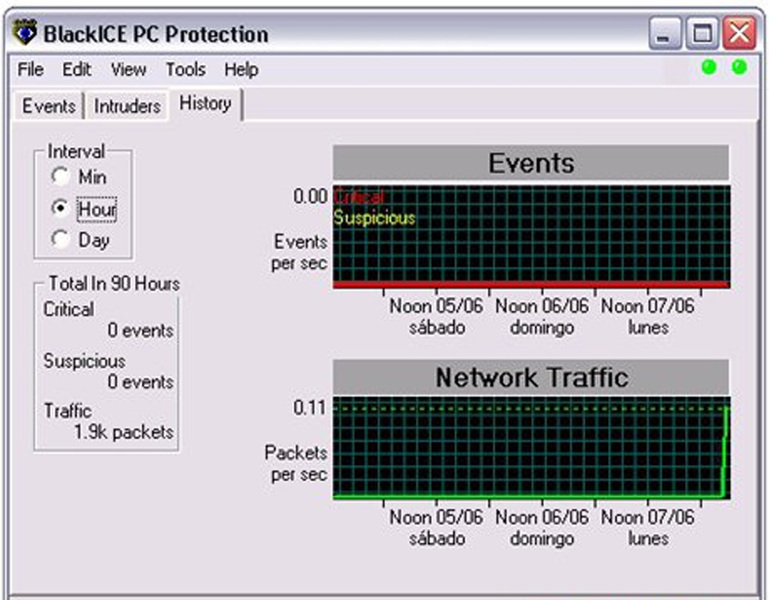The height and width of the screenshot is (600, 769).
Task: Open the Edit menu
Action: coord(77,69)
